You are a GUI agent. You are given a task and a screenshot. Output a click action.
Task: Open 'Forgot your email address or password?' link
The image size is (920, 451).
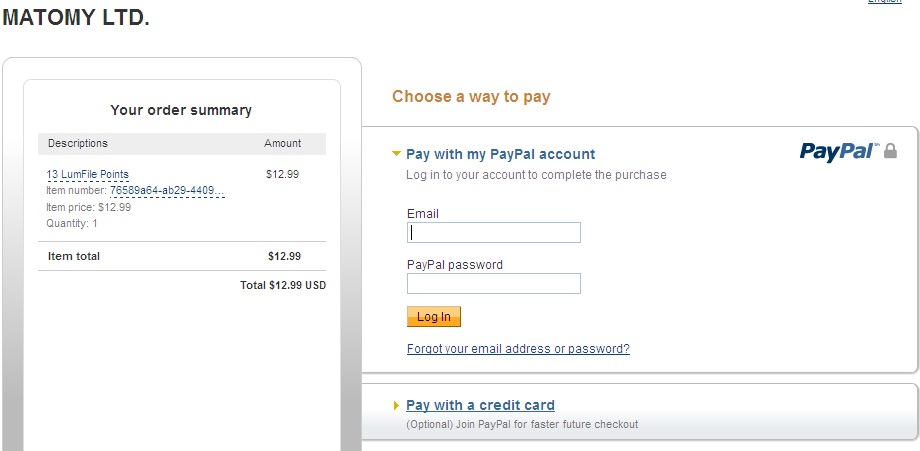(518, 349)
